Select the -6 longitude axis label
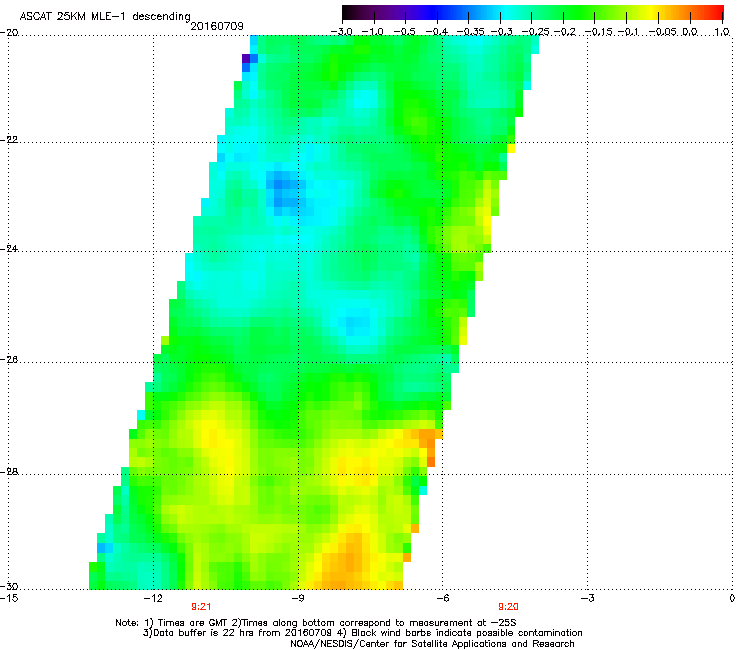Image resolution: width=740 pixels, height=650 pixels. coord(442,599)
